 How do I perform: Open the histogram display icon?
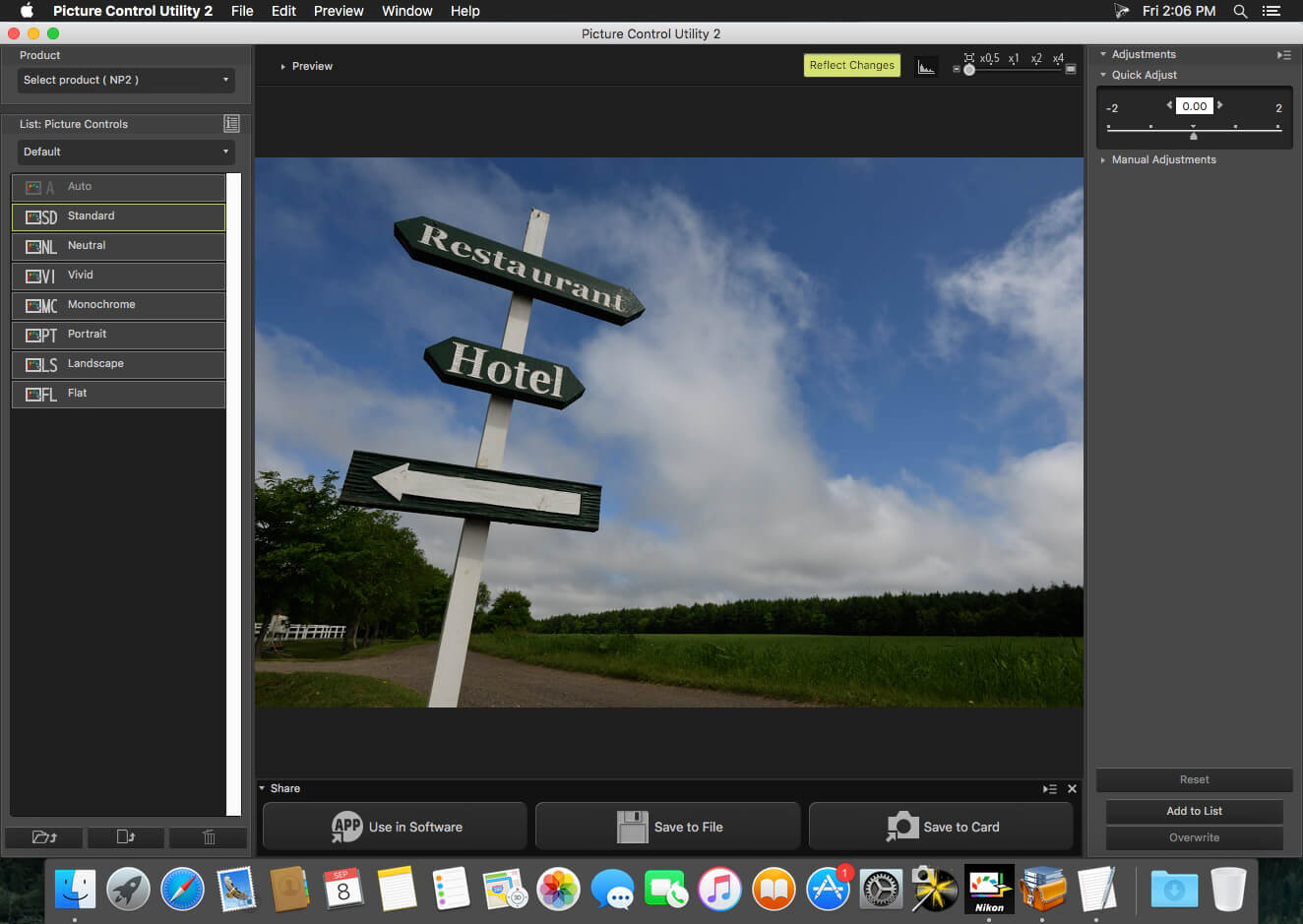(x=926, y=66)
